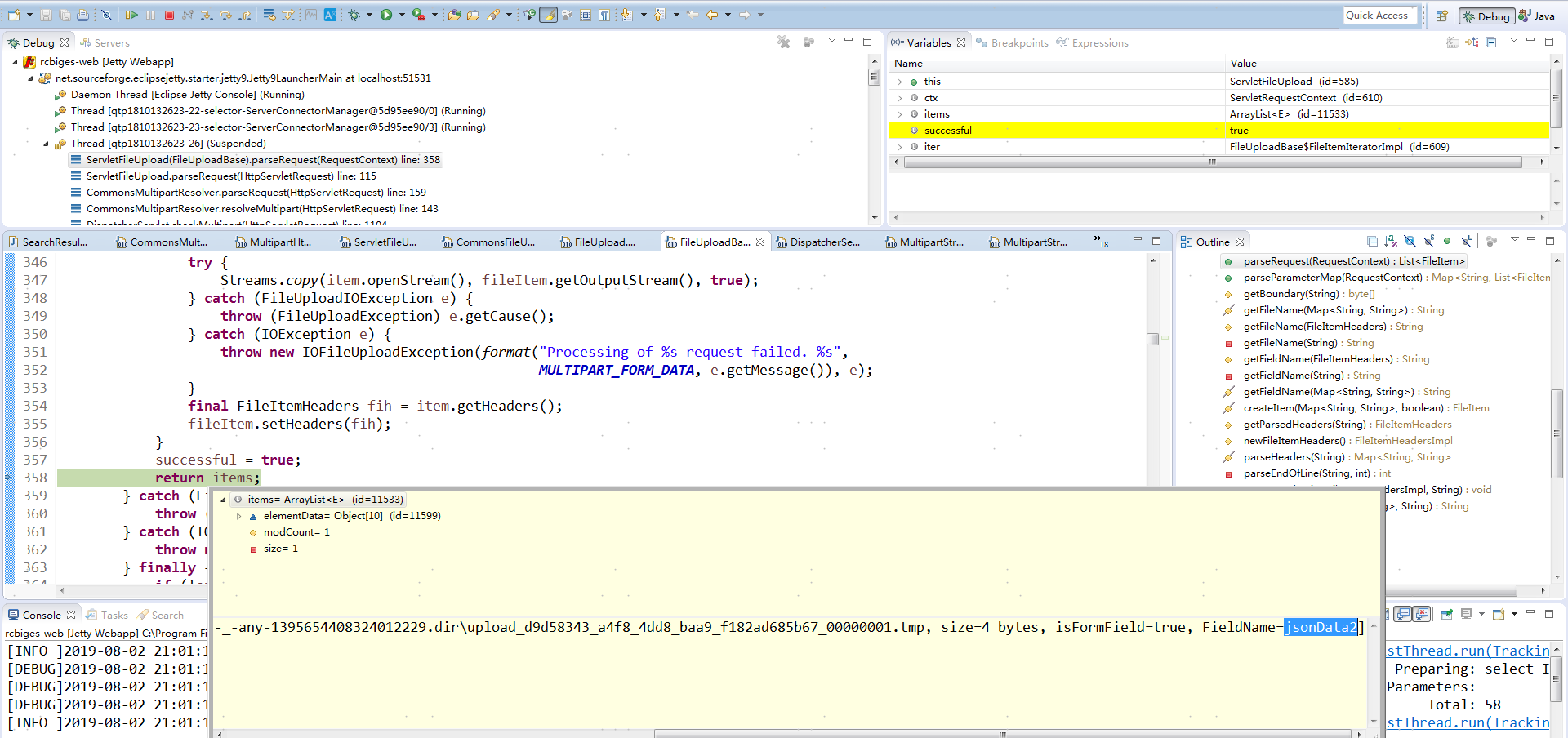
Task: Expand the 'ctx' variable row
Action: click(899, 98)
